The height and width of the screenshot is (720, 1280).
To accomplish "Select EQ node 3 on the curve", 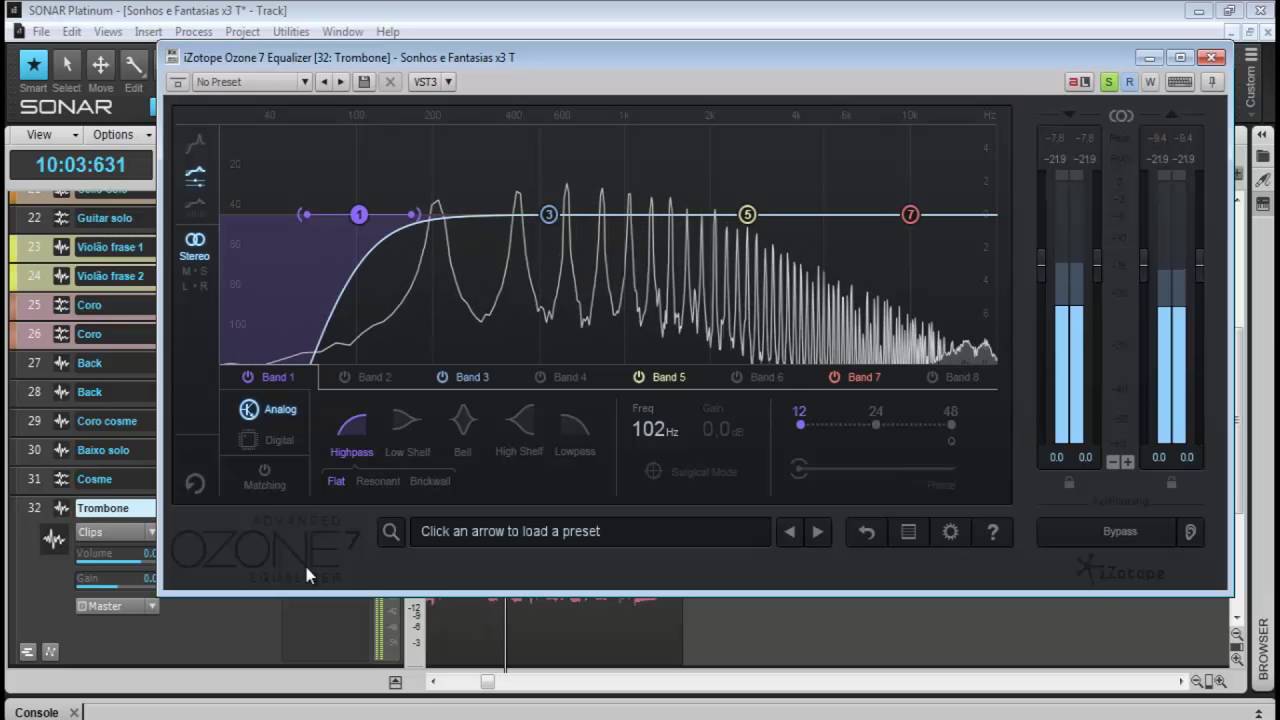I will (548, 215).
